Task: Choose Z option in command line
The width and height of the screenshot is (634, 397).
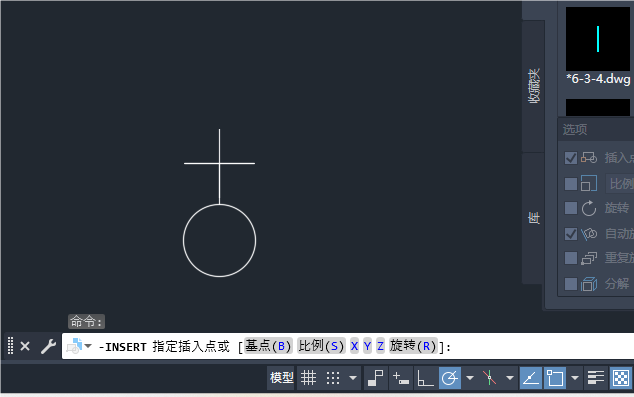Action: (380, 346)
